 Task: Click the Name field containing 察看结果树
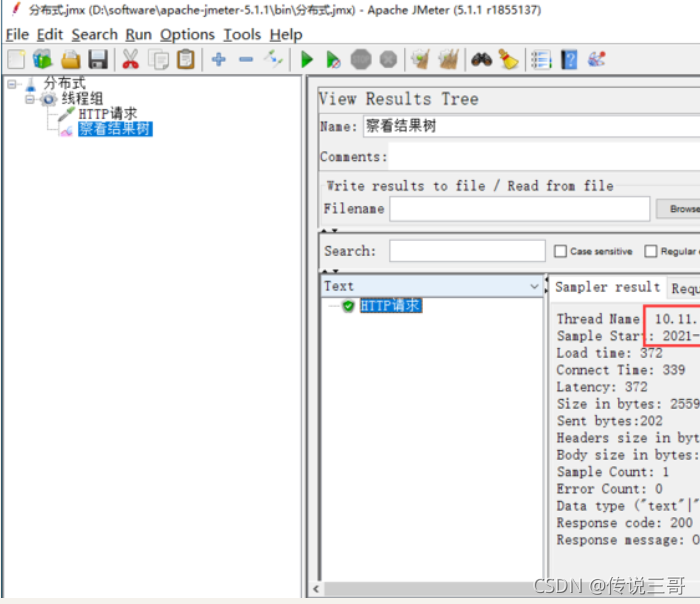(531, 126)
